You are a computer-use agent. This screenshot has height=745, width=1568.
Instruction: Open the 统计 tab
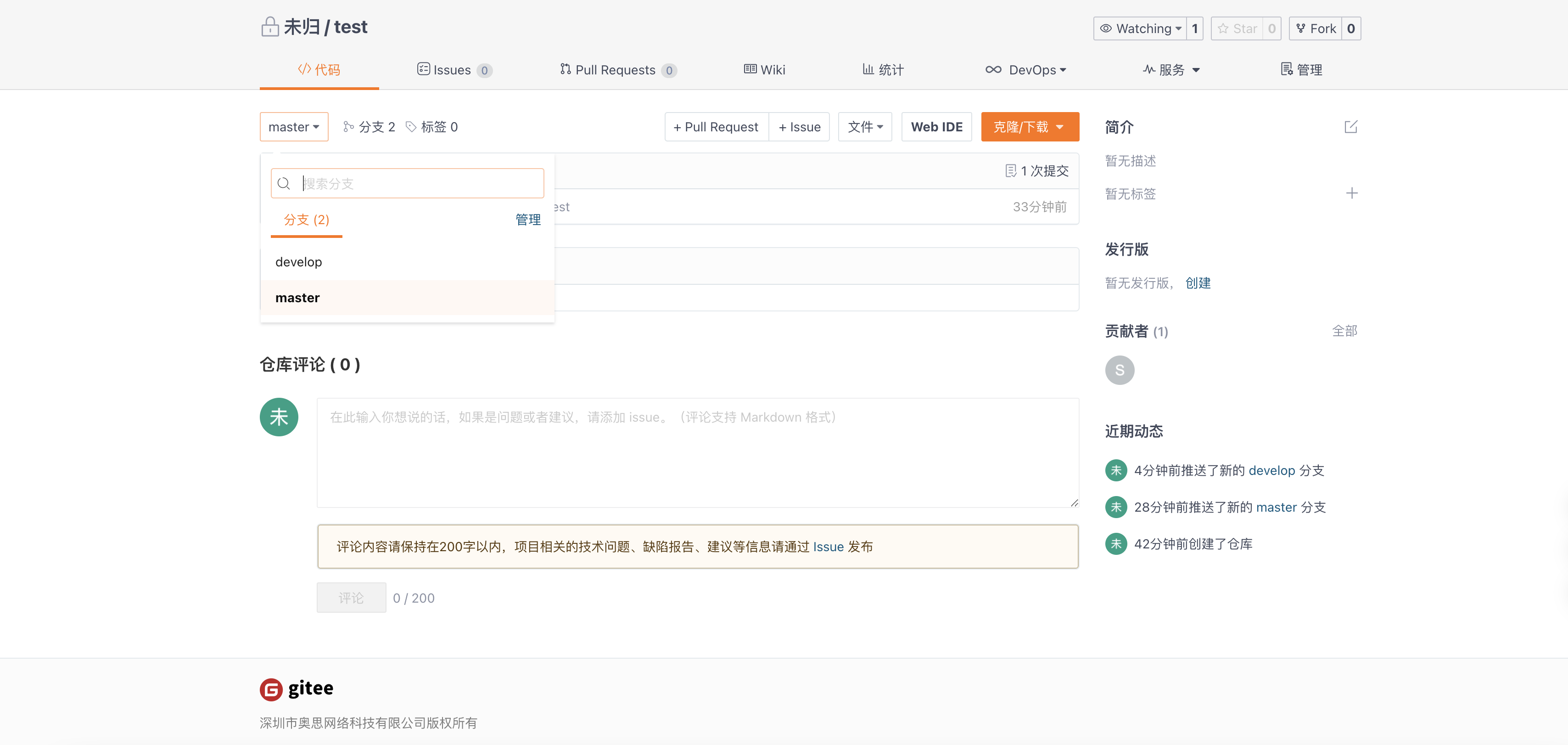click(883, 70)
